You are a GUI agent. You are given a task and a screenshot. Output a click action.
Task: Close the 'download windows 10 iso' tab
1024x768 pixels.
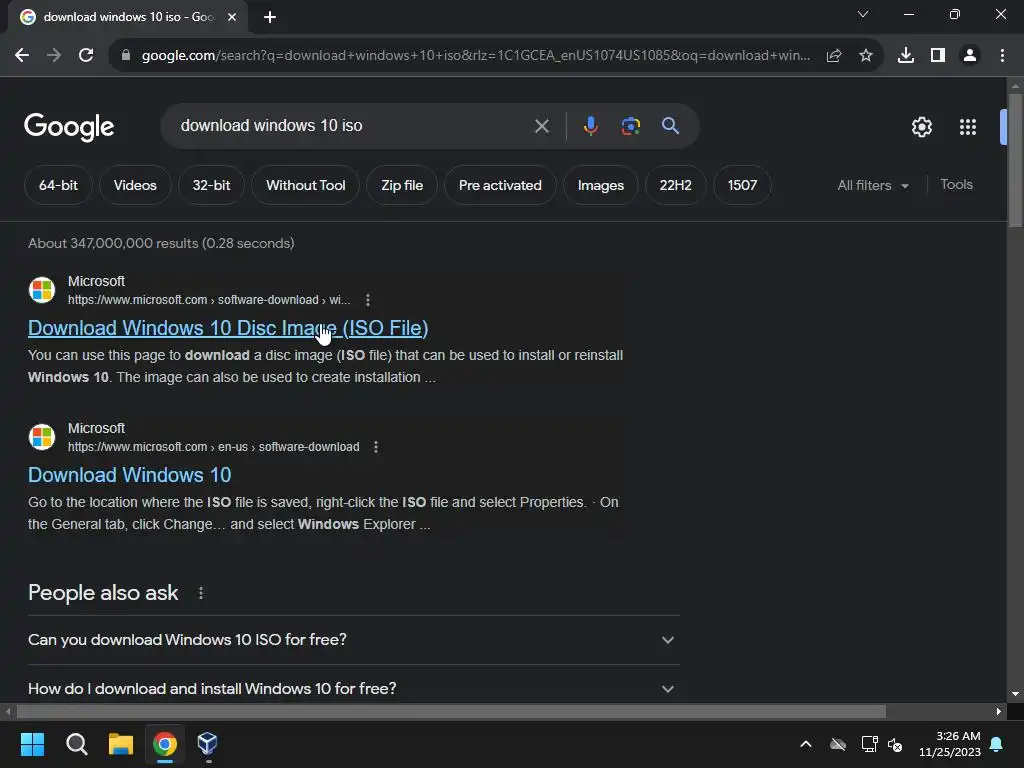232,17
